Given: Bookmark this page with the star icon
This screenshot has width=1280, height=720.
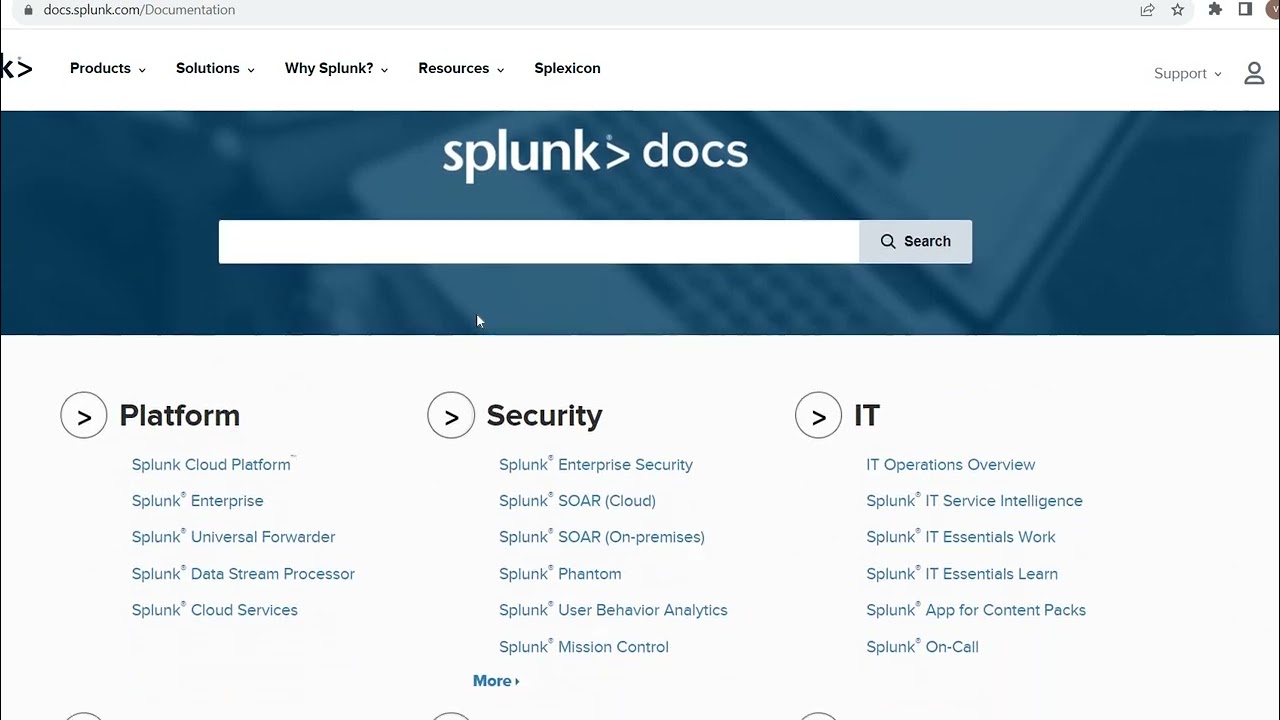Looking at the screenshot, I should coord(1177,10).
